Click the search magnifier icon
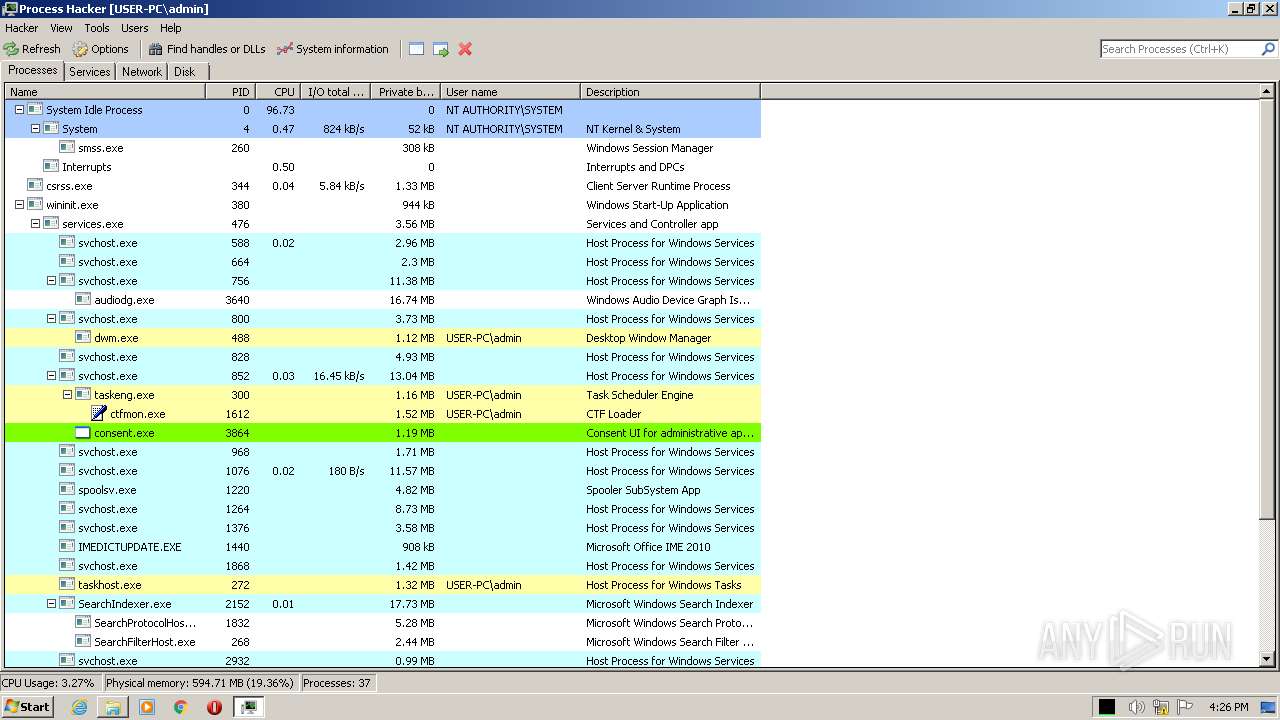This screenshot has width=1280, height=720. tap(1268, 49)
